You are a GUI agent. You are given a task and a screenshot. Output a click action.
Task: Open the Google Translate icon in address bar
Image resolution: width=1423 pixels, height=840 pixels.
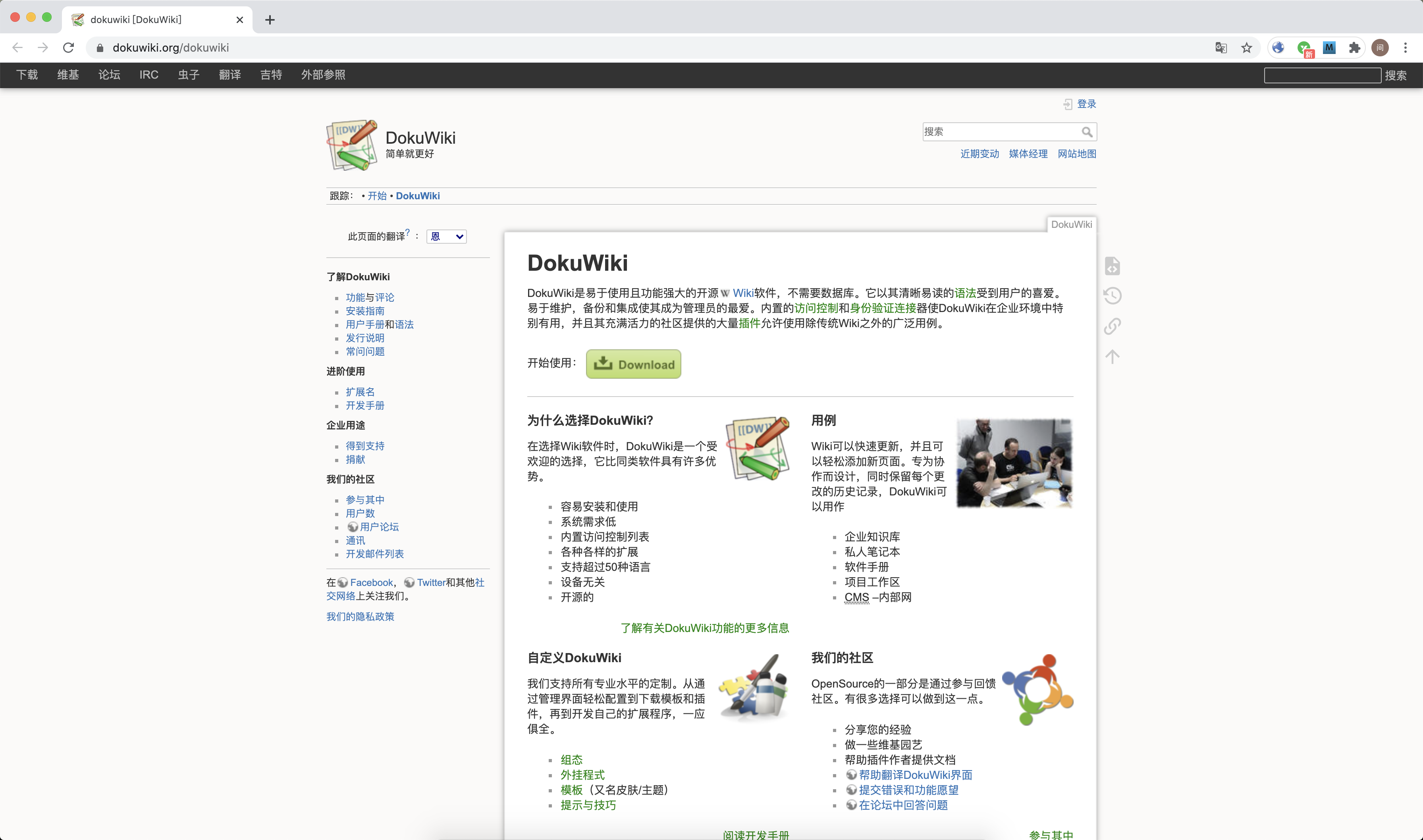1221,48
